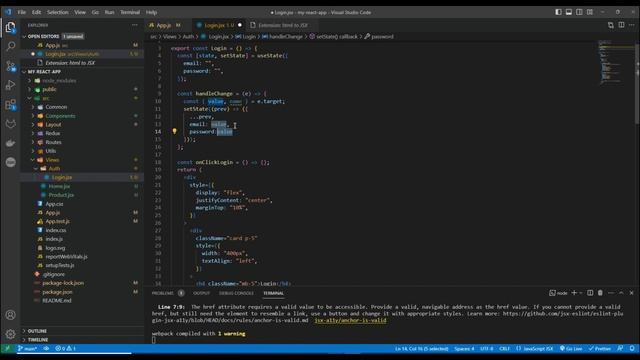The image size is (640, 360).
Task: Open jsx-a11y/anchor-is-valid link in terminal
Action: pyautogui.click(x=350, y=320)
